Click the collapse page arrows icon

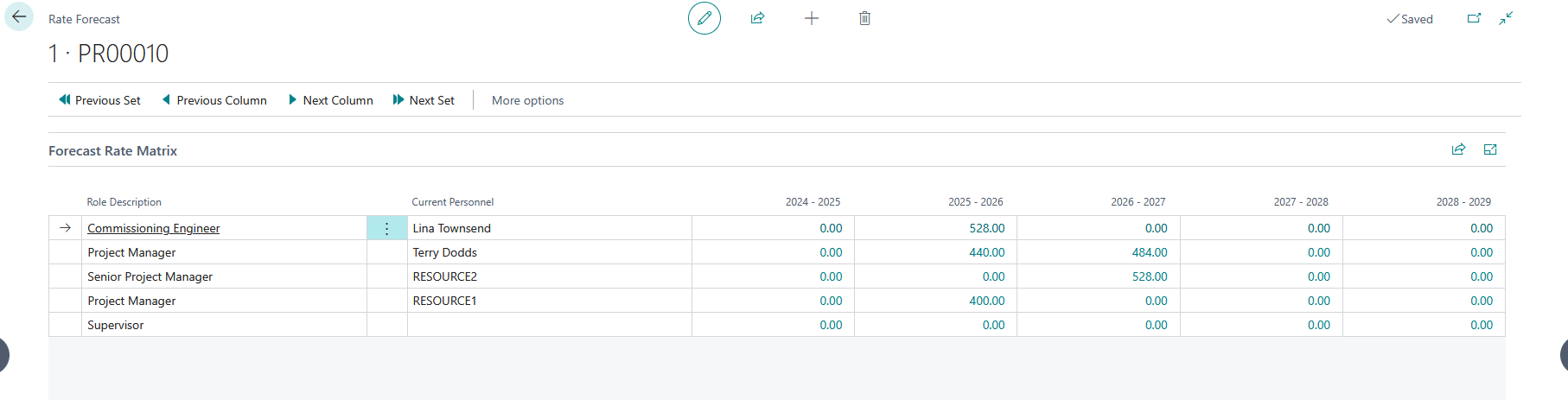(x=1506, y=18)
